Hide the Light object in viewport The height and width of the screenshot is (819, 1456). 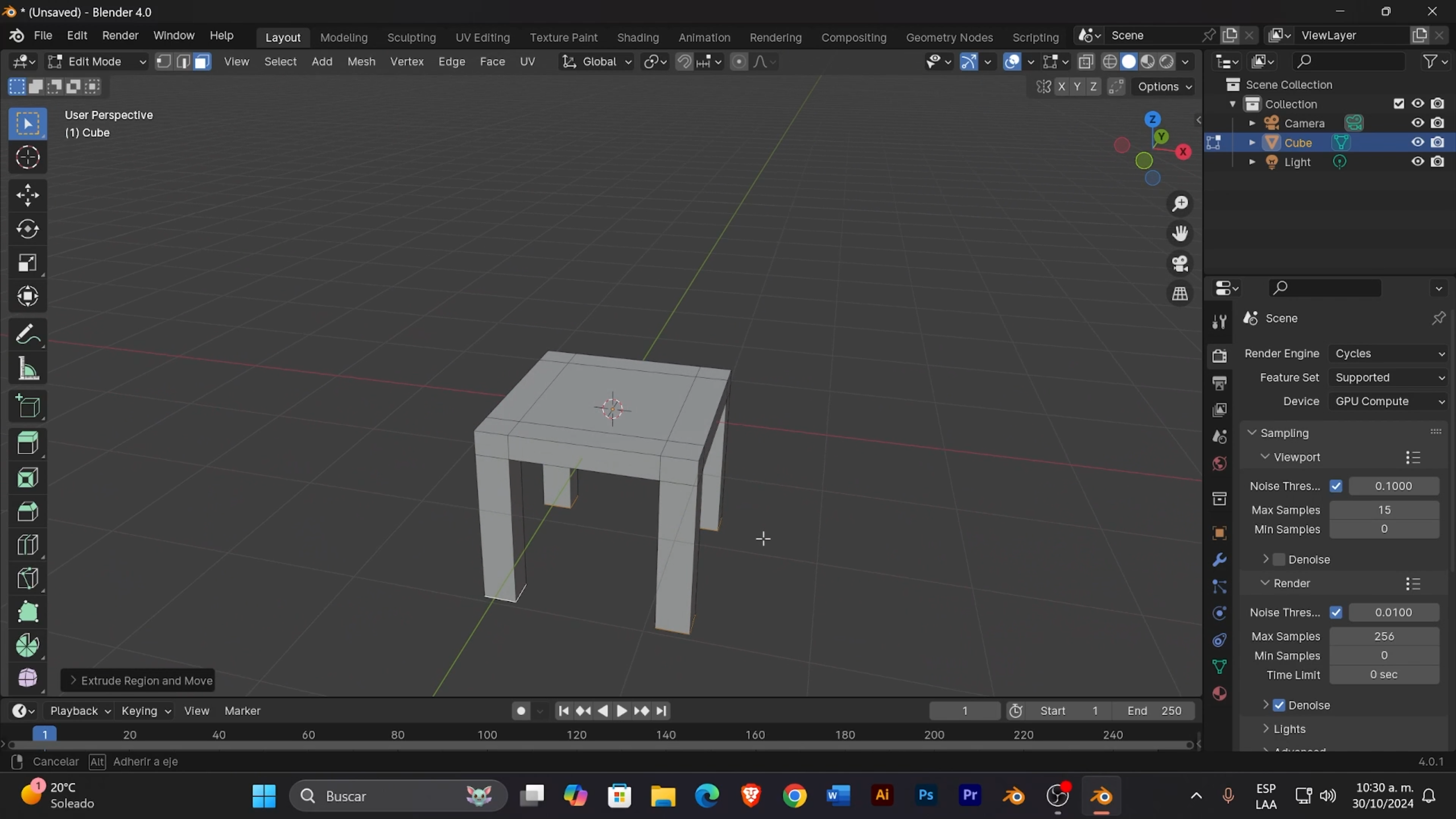pos(1417,162)
